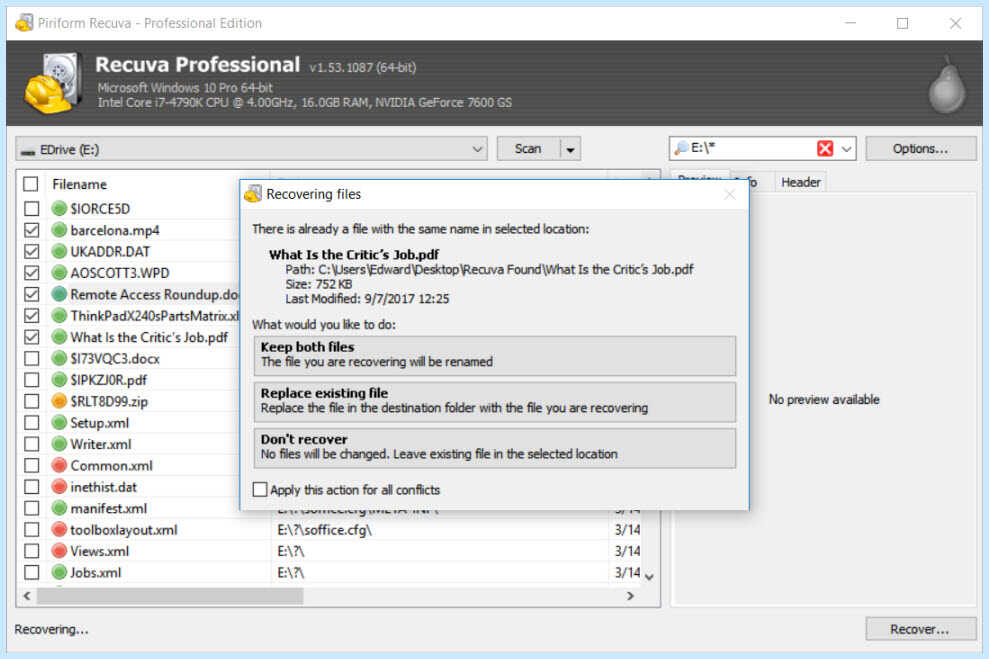Click the green status dot for barcelona.mp4
989x659 pixels.
[x=59, y=230]
